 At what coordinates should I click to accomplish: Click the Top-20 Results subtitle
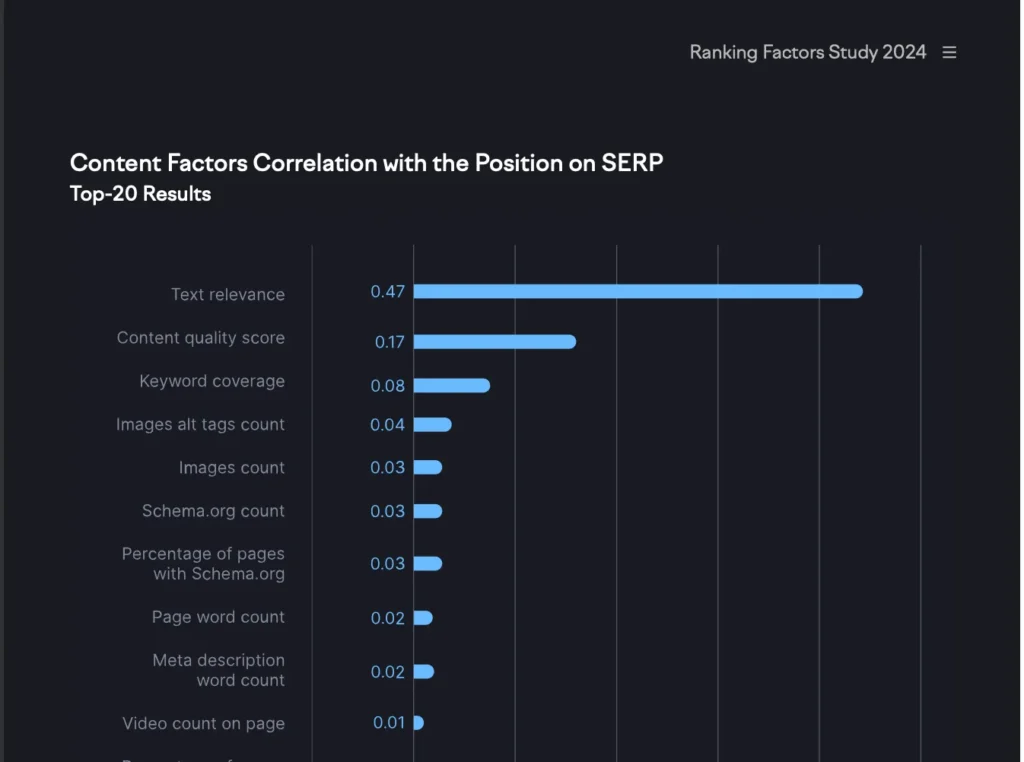point(140,194)
